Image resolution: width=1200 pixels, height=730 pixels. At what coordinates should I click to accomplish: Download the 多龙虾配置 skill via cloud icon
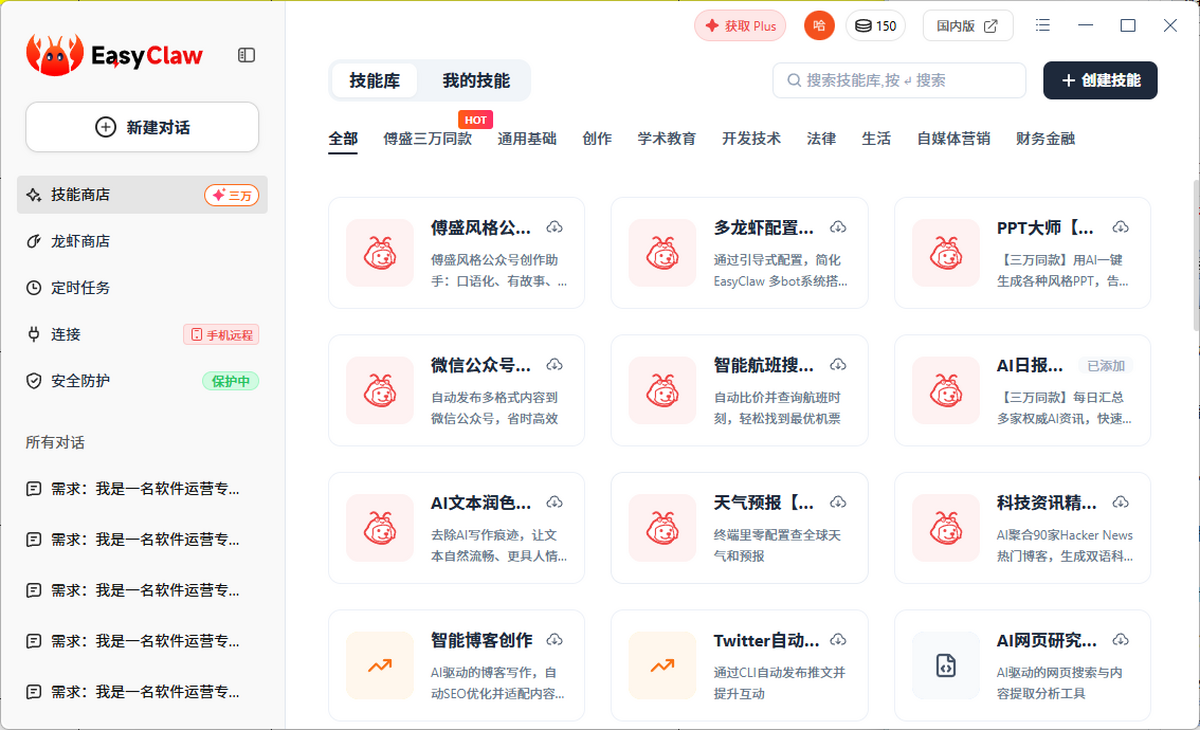pyautogui.click(x=838, y=227)
